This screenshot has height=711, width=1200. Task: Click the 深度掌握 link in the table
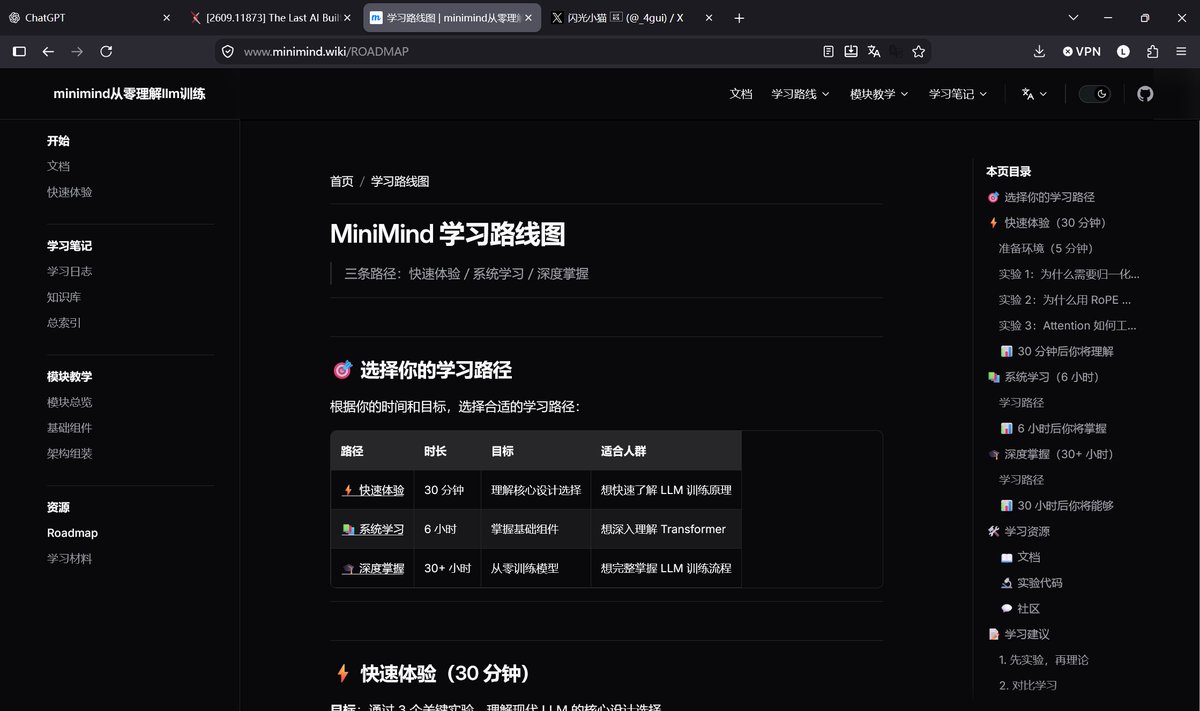[x=373, y=568]
